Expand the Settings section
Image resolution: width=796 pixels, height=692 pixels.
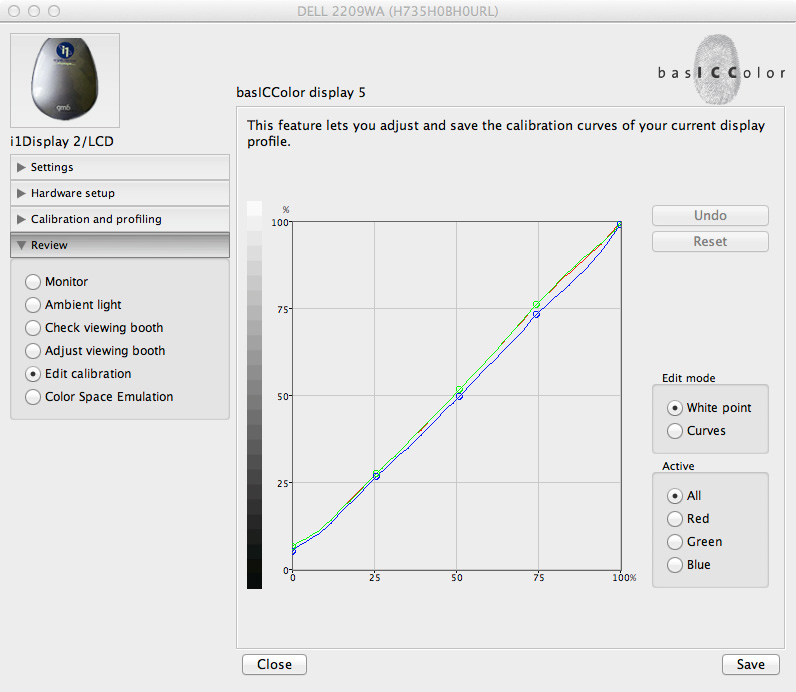click(120, 167)
